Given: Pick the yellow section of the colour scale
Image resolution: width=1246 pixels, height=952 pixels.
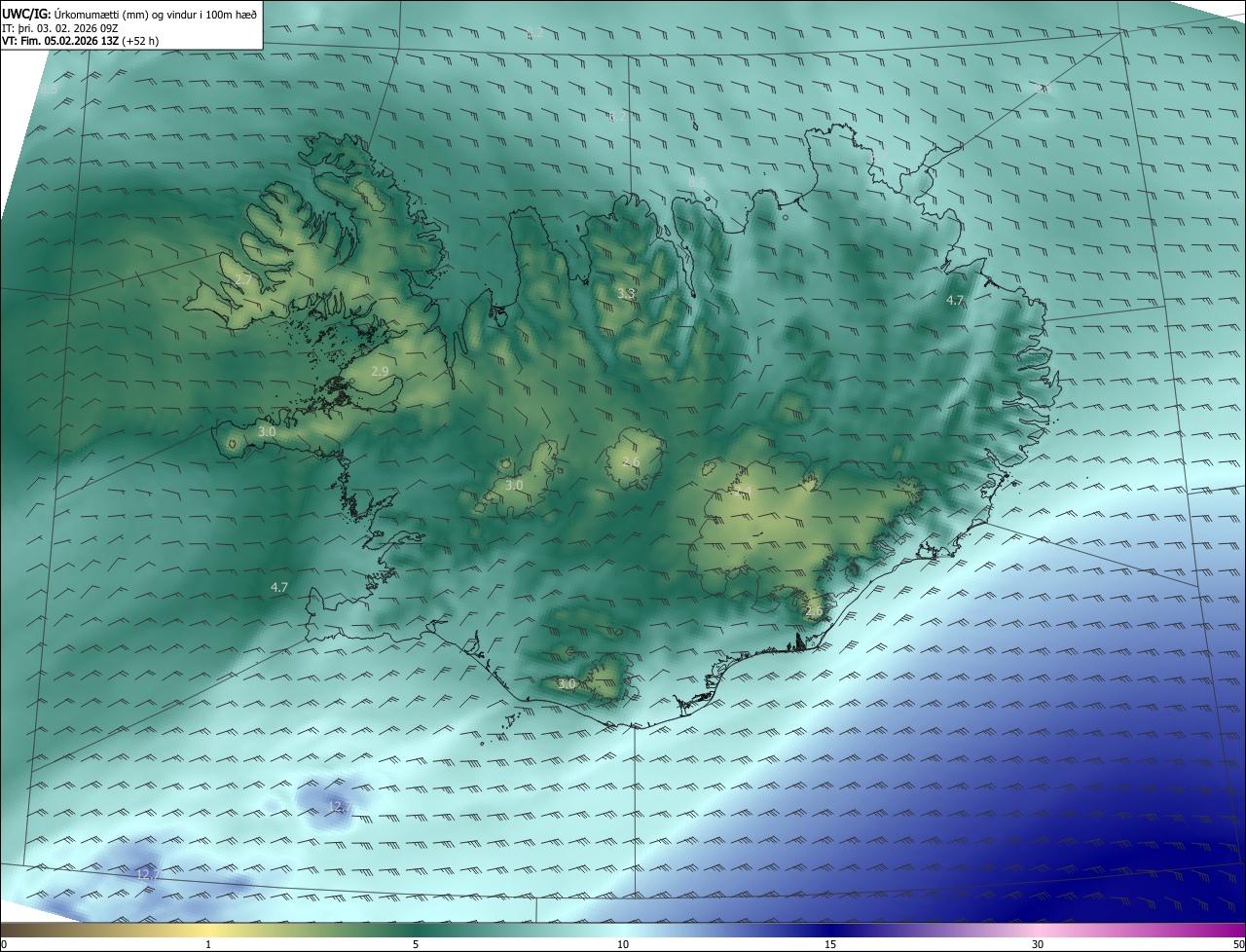Looking at the screenshot, I should [208, 931].
